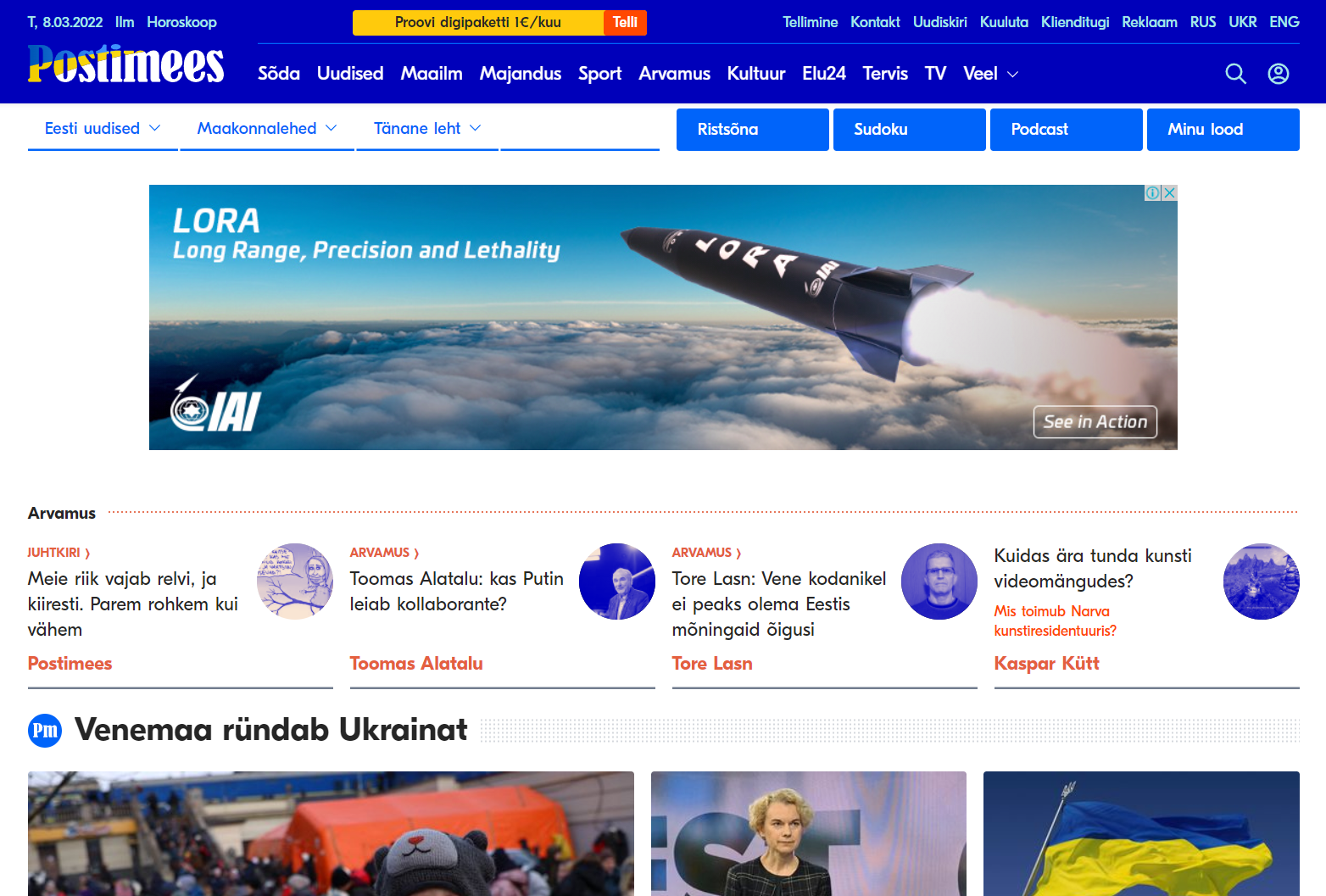Screen dimensions: 1326x896
Task: Open Toomas Alatalu's round portrait image
Action: pyautogui.click(x=616, y=582)
